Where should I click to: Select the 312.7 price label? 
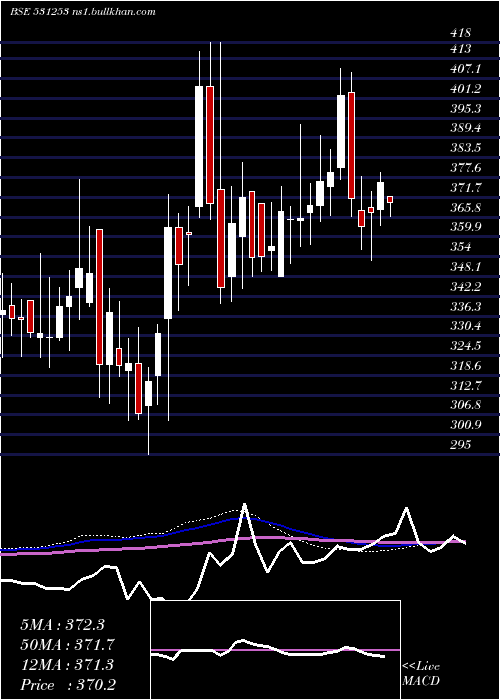click(465, 385)
